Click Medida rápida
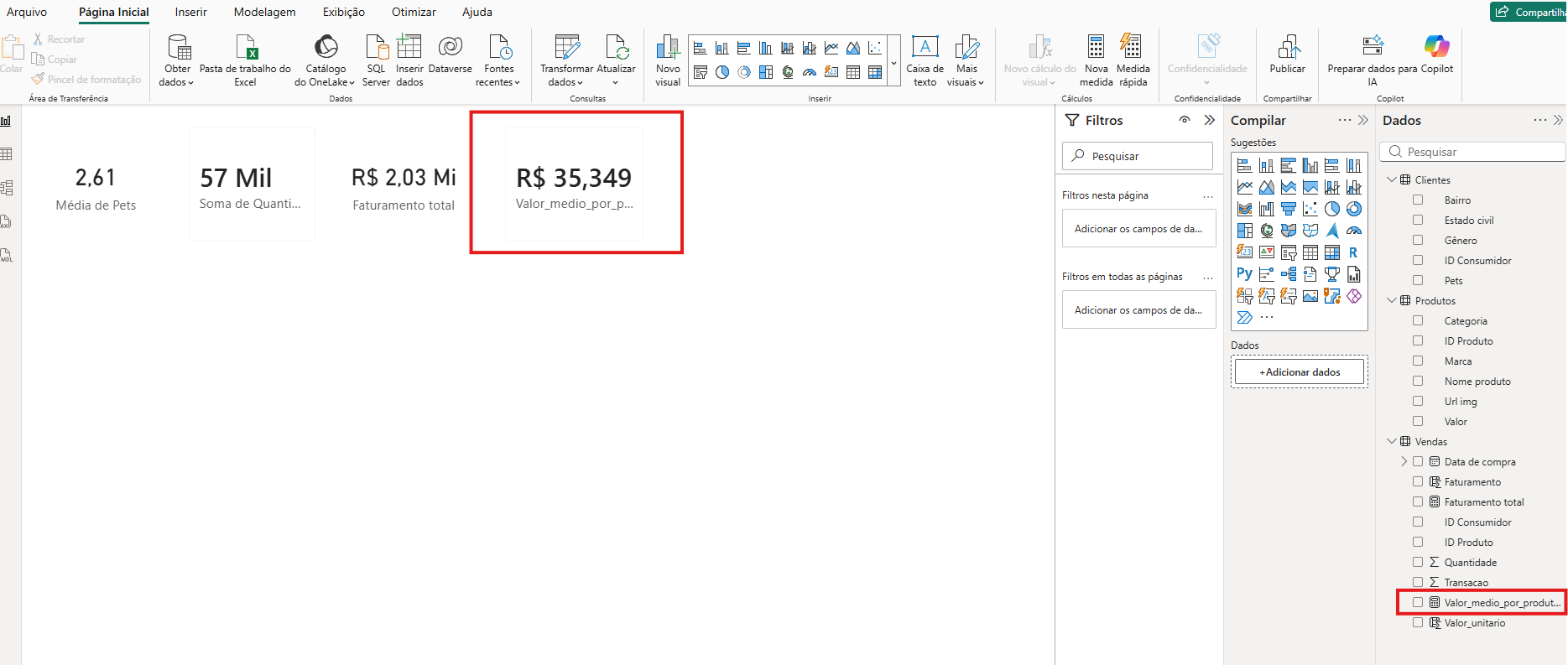The width and height of the screenshot is (1568, 665). (1133, 60)
